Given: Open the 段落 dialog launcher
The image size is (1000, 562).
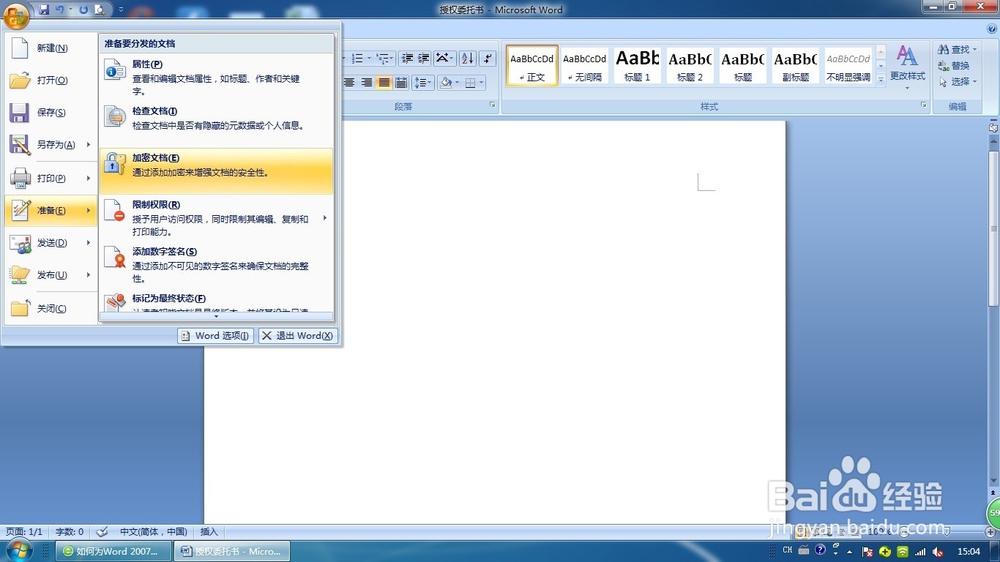Looking at the screenshot, I should pos(492,105).
